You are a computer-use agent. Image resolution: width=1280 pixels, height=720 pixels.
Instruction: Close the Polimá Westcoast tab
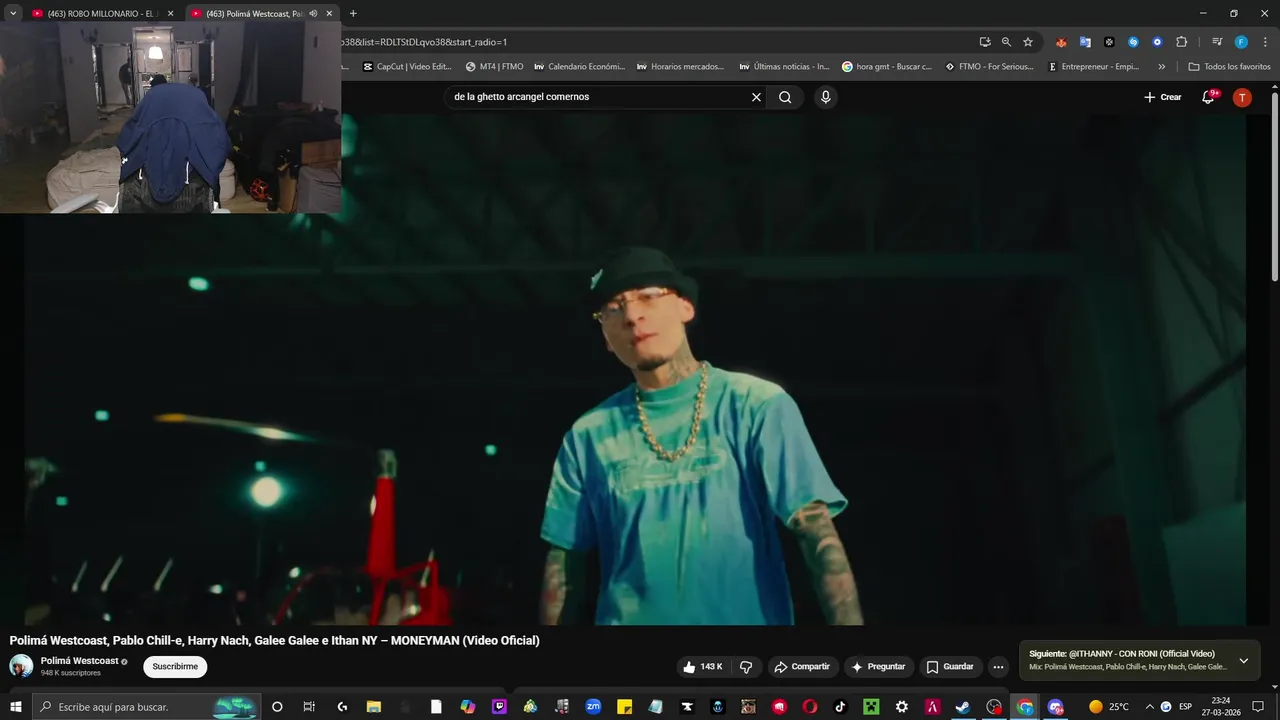tap(329, 14)
